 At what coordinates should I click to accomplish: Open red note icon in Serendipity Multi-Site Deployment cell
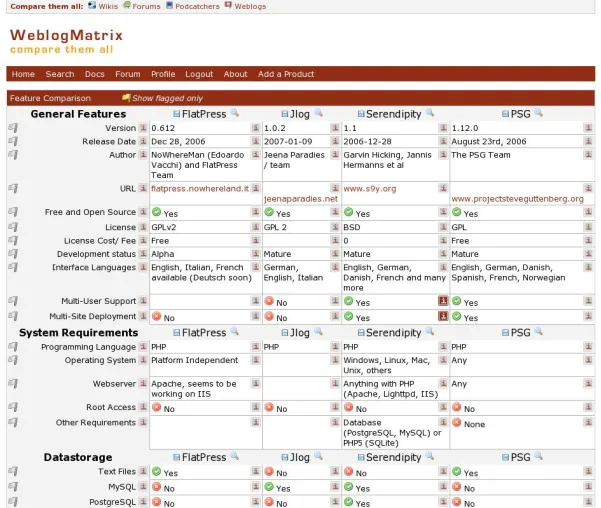443,316
